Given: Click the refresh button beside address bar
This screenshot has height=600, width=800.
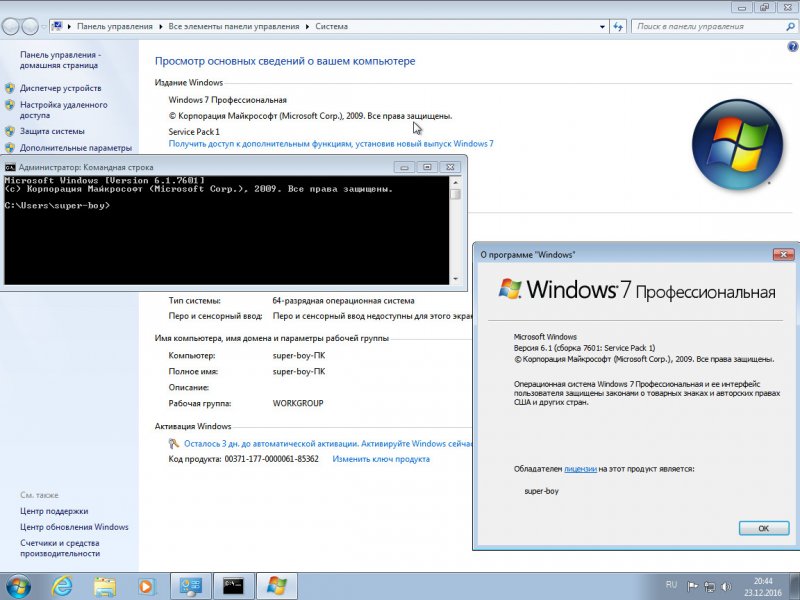Looking at the screenshot, I should pos(618,27).
